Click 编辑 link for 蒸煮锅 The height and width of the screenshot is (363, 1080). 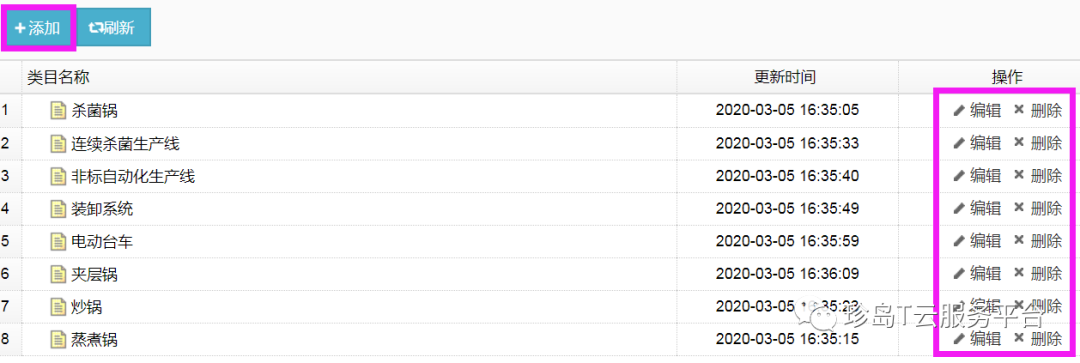point(985,339)
